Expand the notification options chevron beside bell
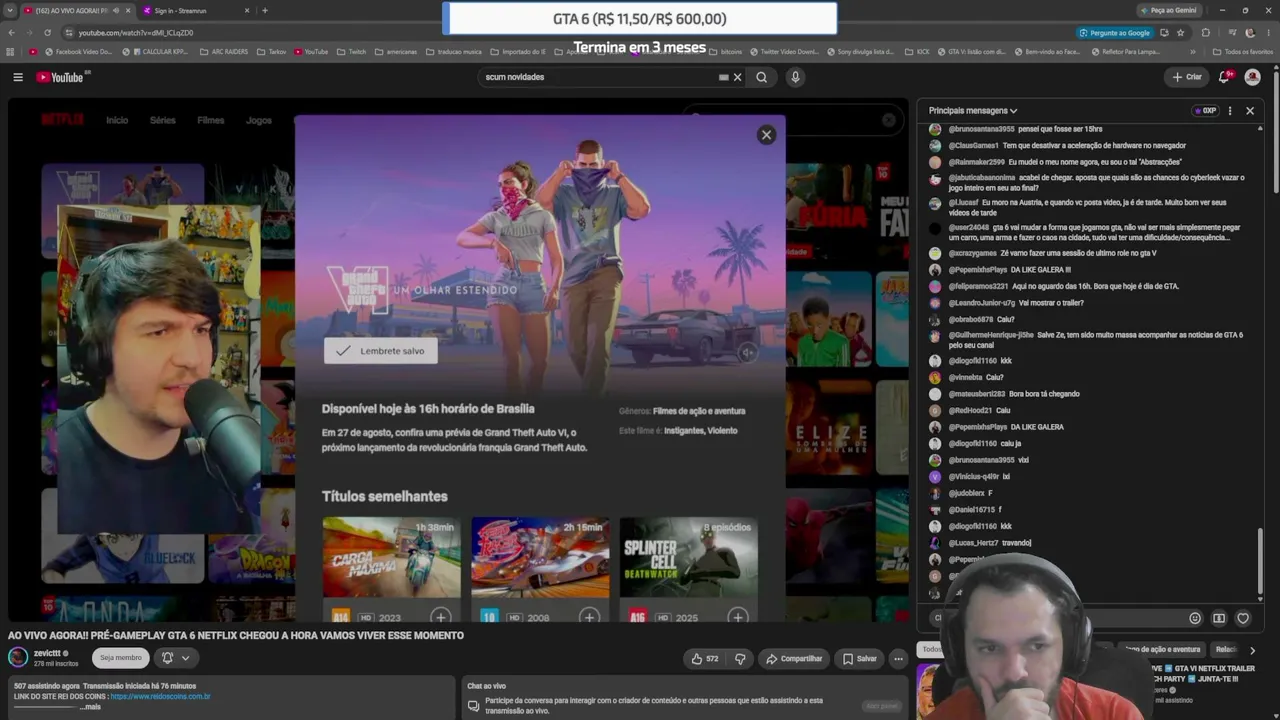 click(185, 658)
